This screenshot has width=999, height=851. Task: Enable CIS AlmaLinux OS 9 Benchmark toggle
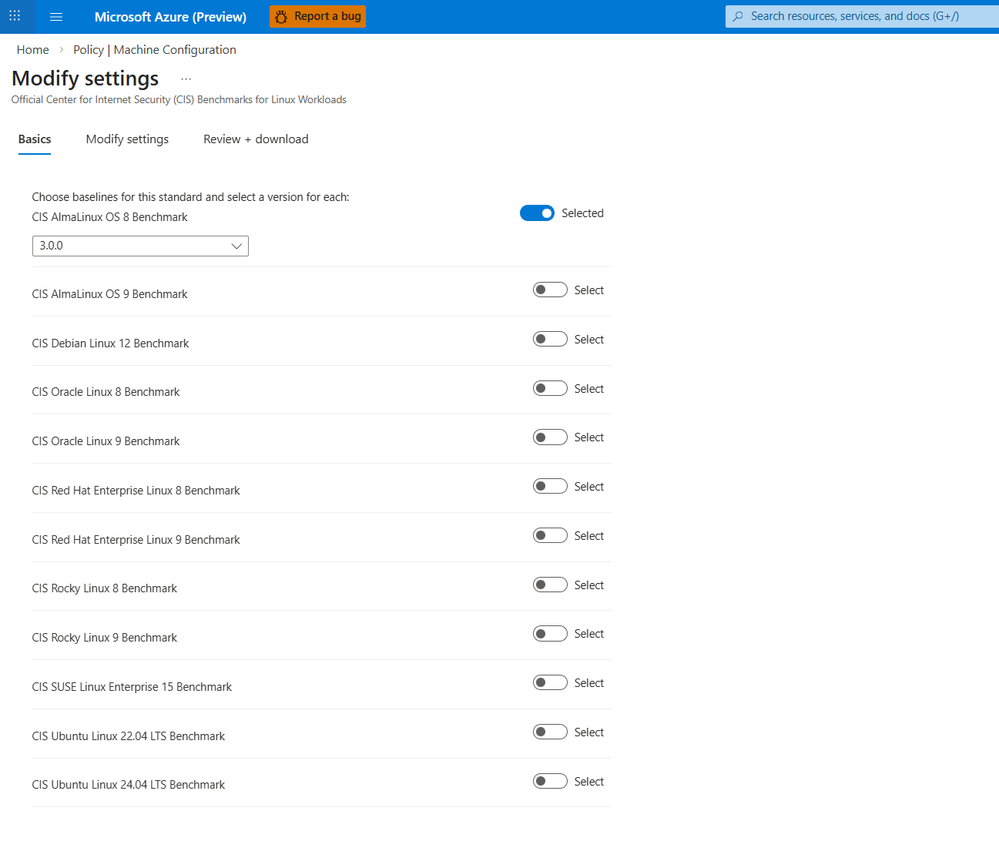550,290
